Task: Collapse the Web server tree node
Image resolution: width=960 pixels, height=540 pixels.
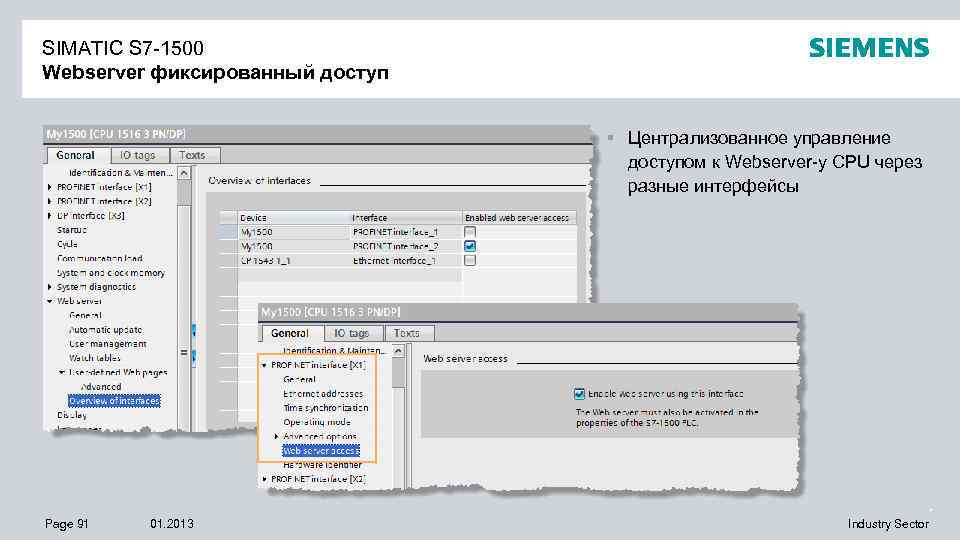Action: 50,301
